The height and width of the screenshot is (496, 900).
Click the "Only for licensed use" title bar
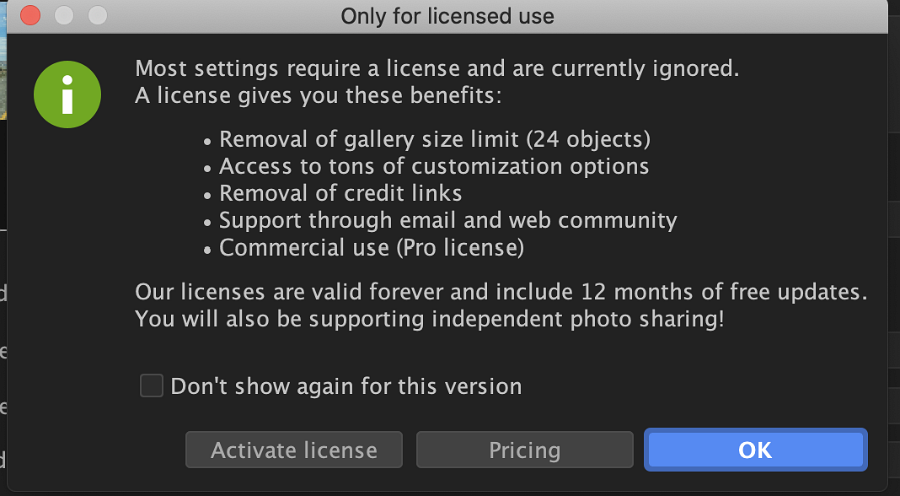[x=447, y=16]
